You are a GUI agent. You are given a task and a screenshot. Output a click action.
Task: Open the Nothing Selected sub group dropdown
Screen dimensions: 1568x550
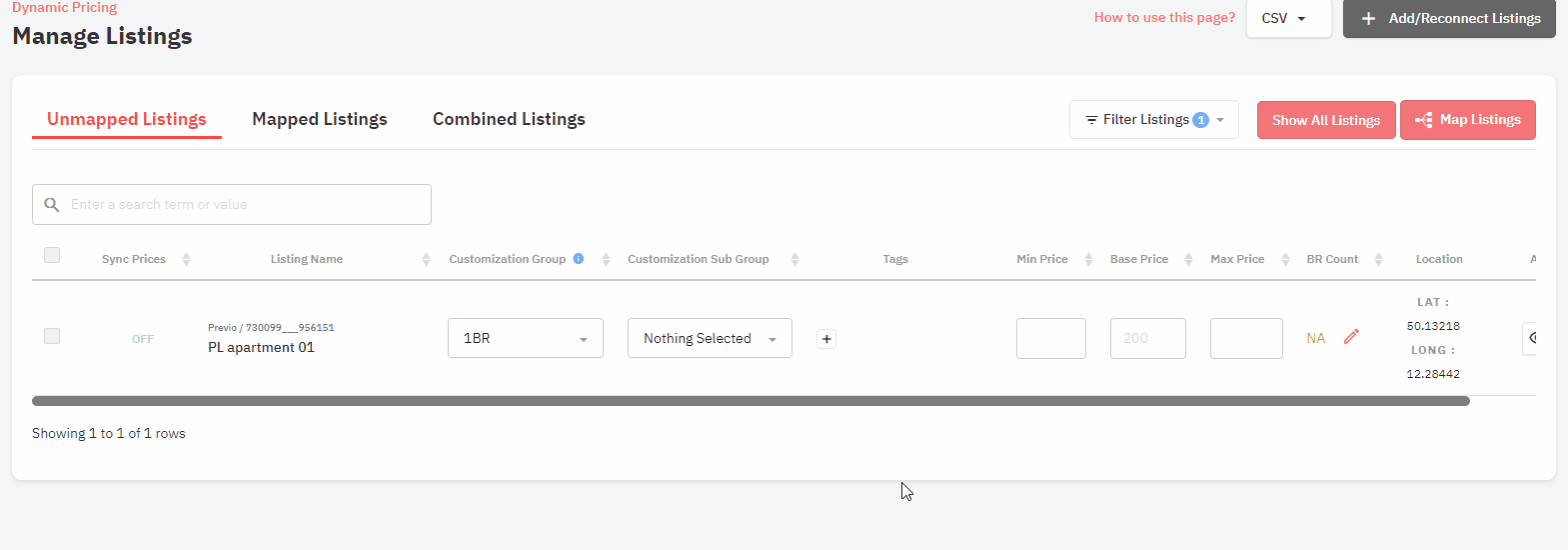[x=710, y=338]
